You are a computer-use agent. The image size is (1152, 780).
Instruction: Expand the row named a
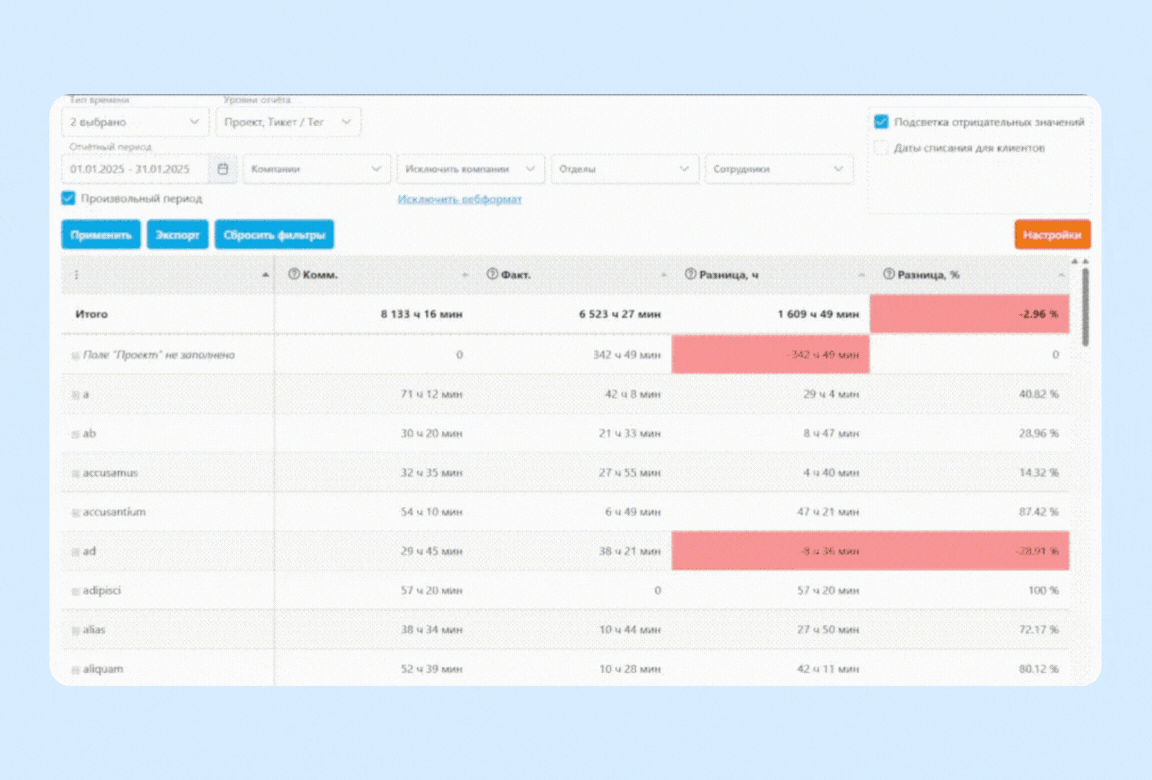[x=75, y=395]
